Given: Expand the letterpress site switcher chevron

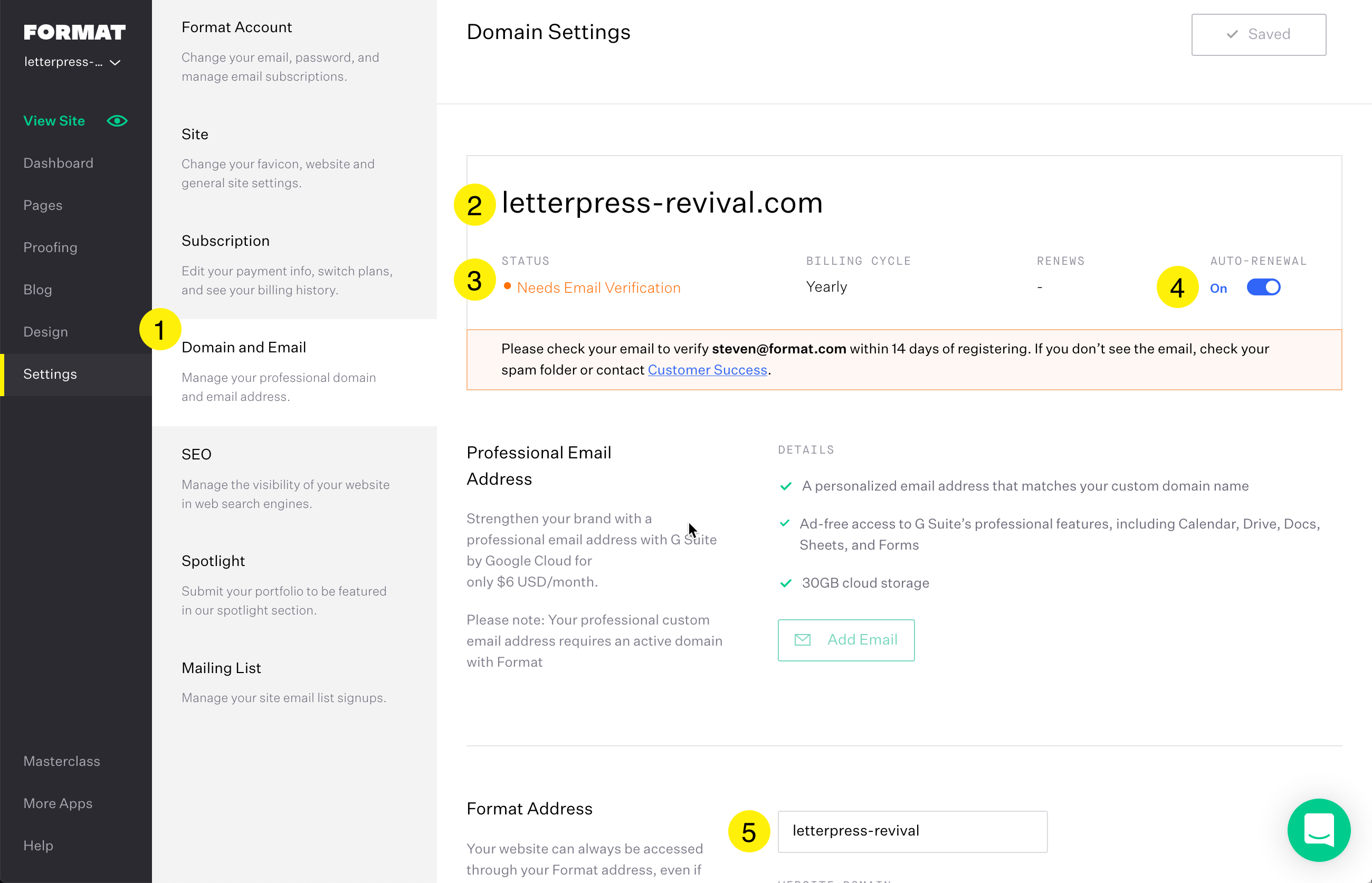Looking at the screenshot, I should coord(115,62).
